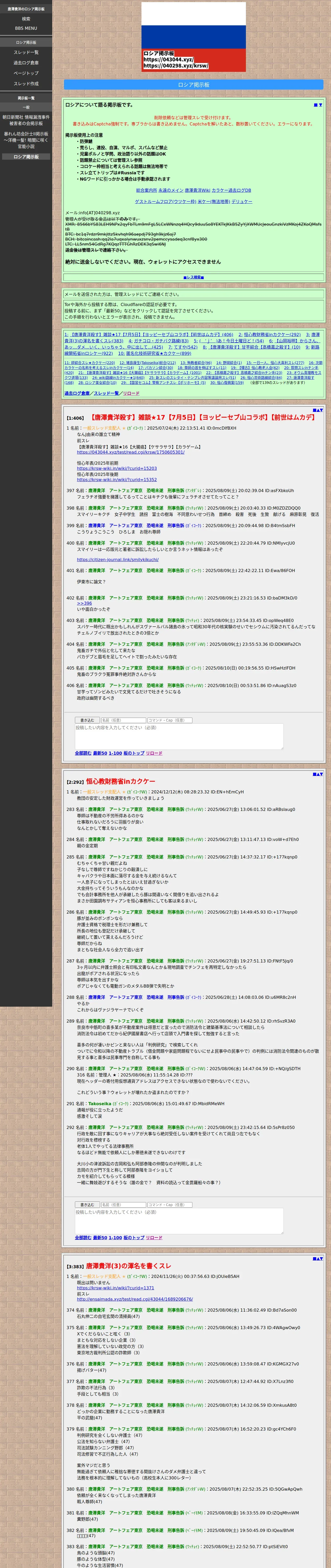331x1568 pixels.
Task: Open the 043044.xyz krsw/1750605301 previous-thread link
Action: click(130, 452)
